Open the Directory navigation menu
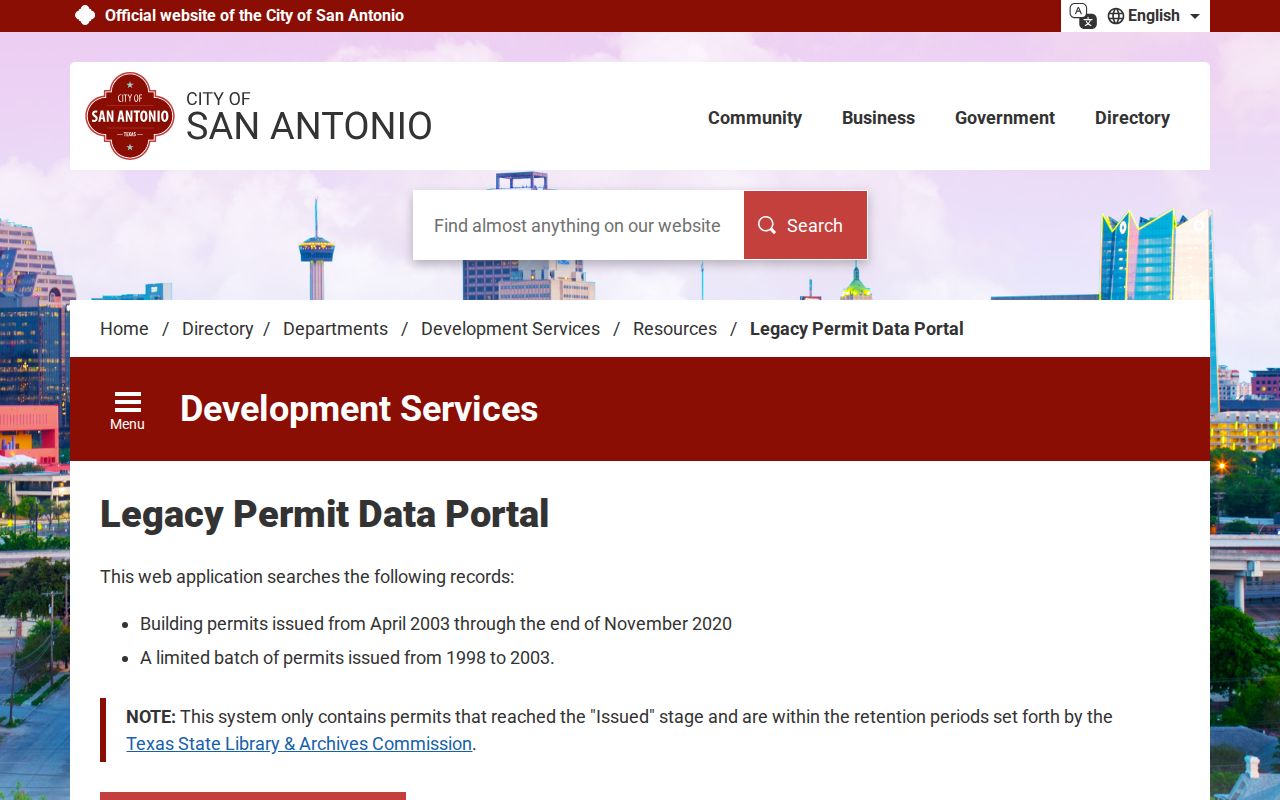 [1132, 118]
